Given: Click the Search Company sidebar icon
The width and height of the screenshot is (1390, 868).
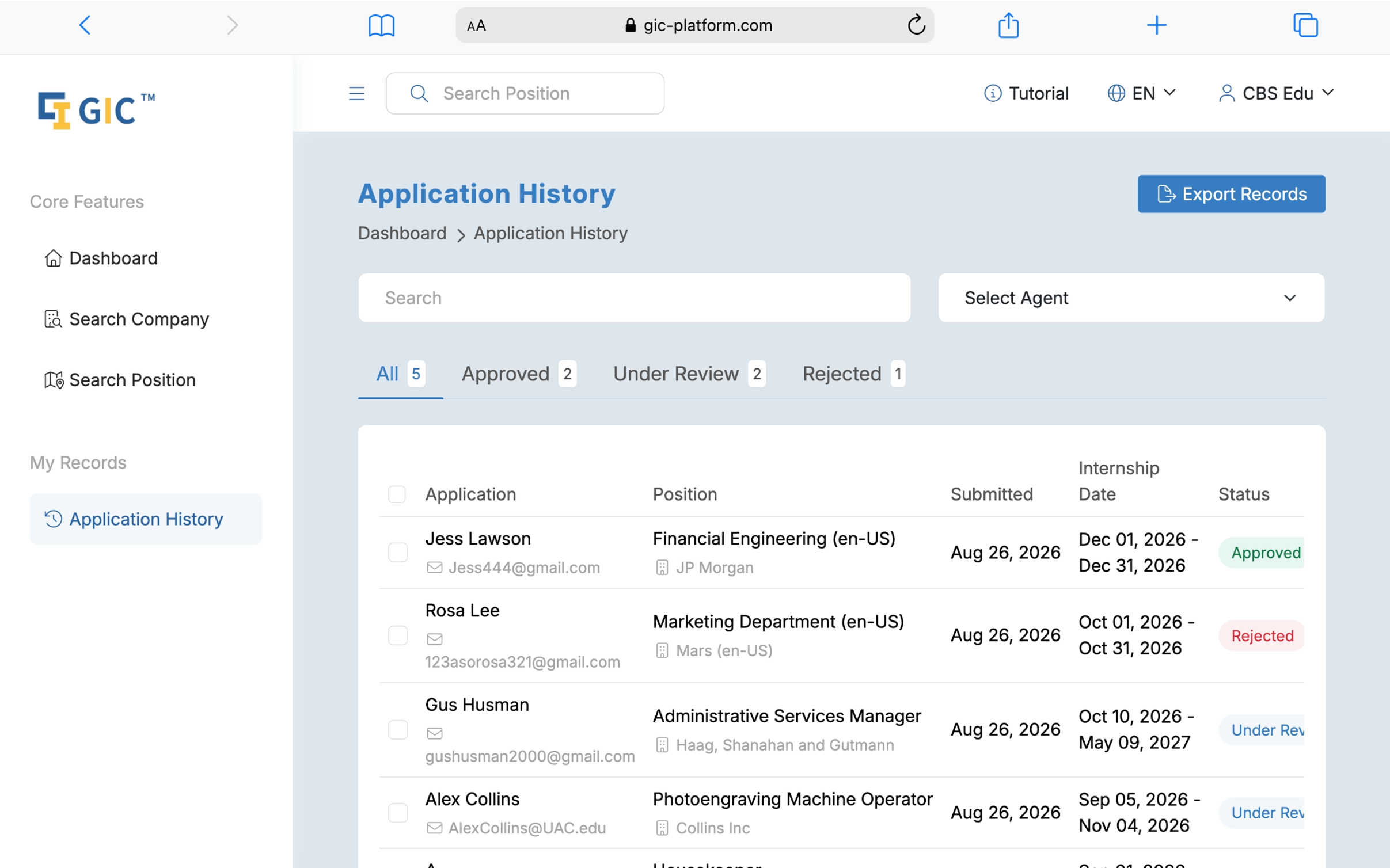Looking at the screenshot, I should pos(53,319).
